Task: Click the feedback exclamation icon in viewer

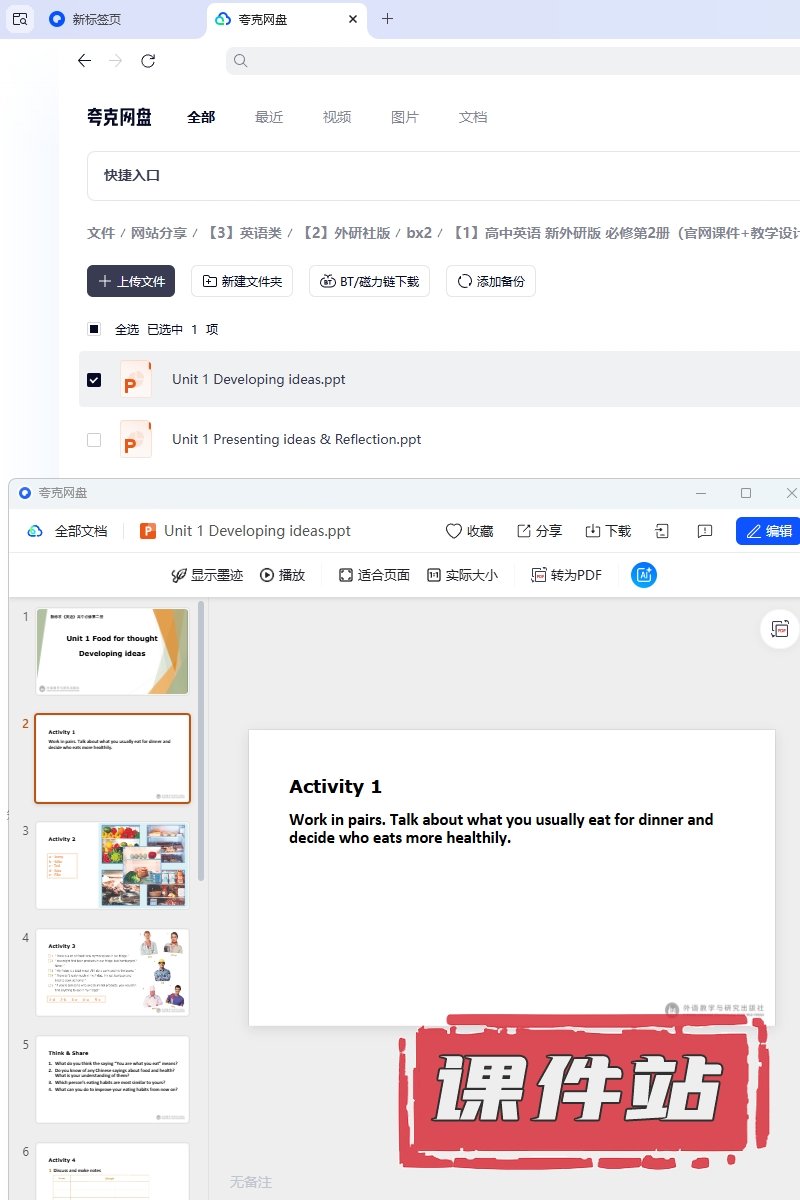Action: 705,531
